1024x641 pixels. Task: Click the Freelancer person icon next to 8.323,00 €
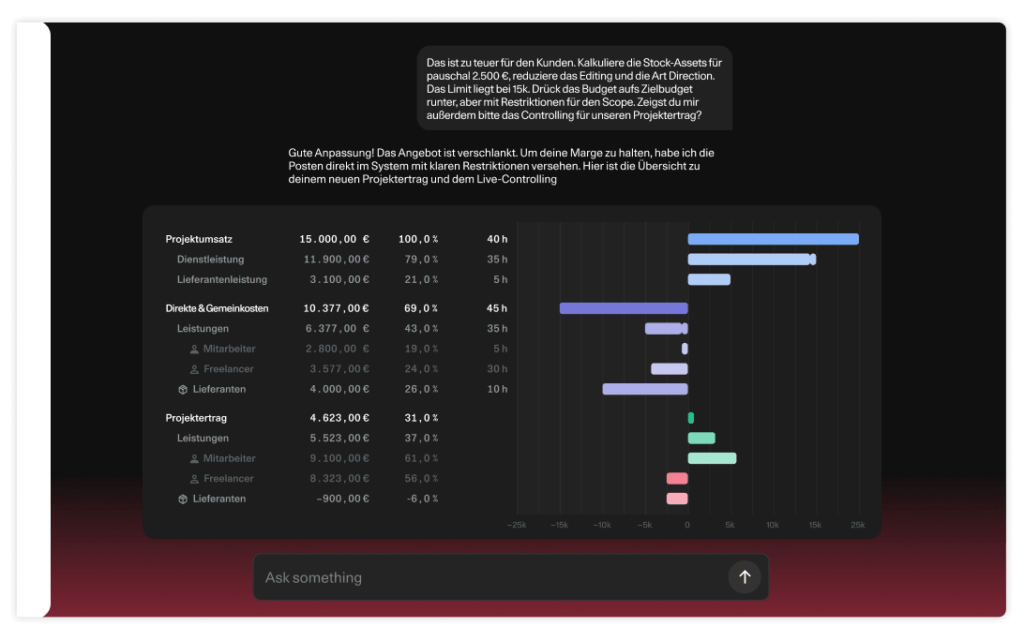point(194,479)
